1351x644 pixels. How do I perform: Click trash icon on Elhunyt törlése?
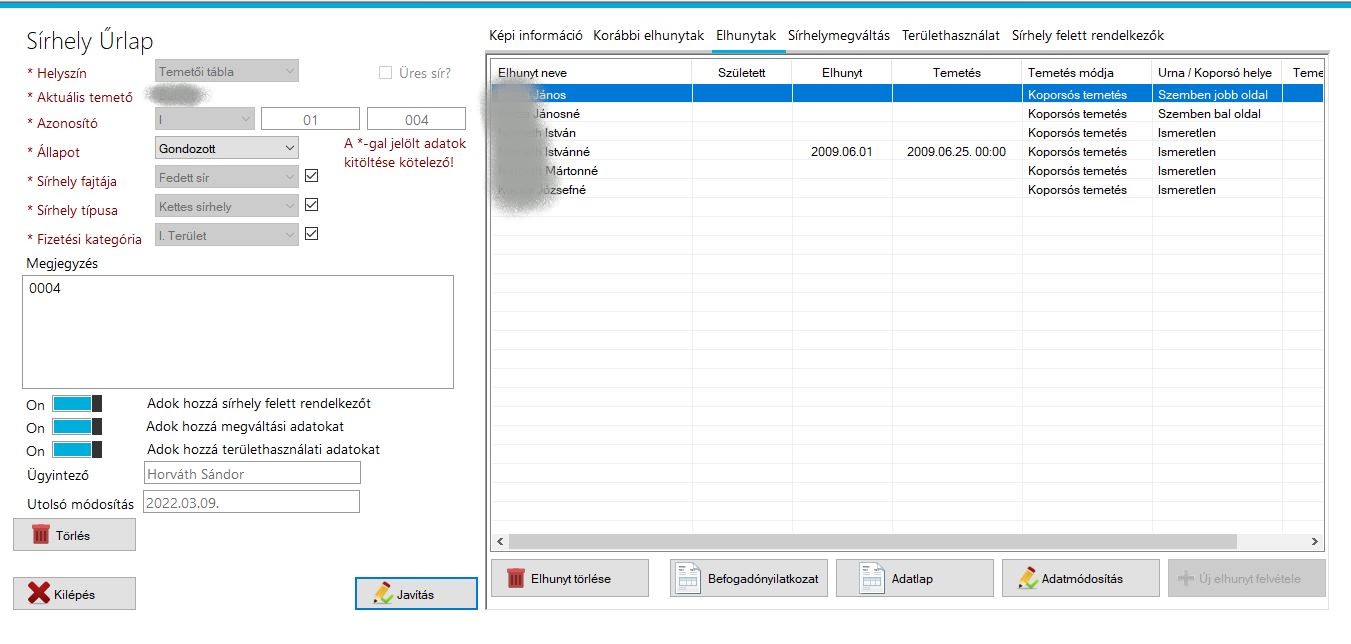(515, 578)
